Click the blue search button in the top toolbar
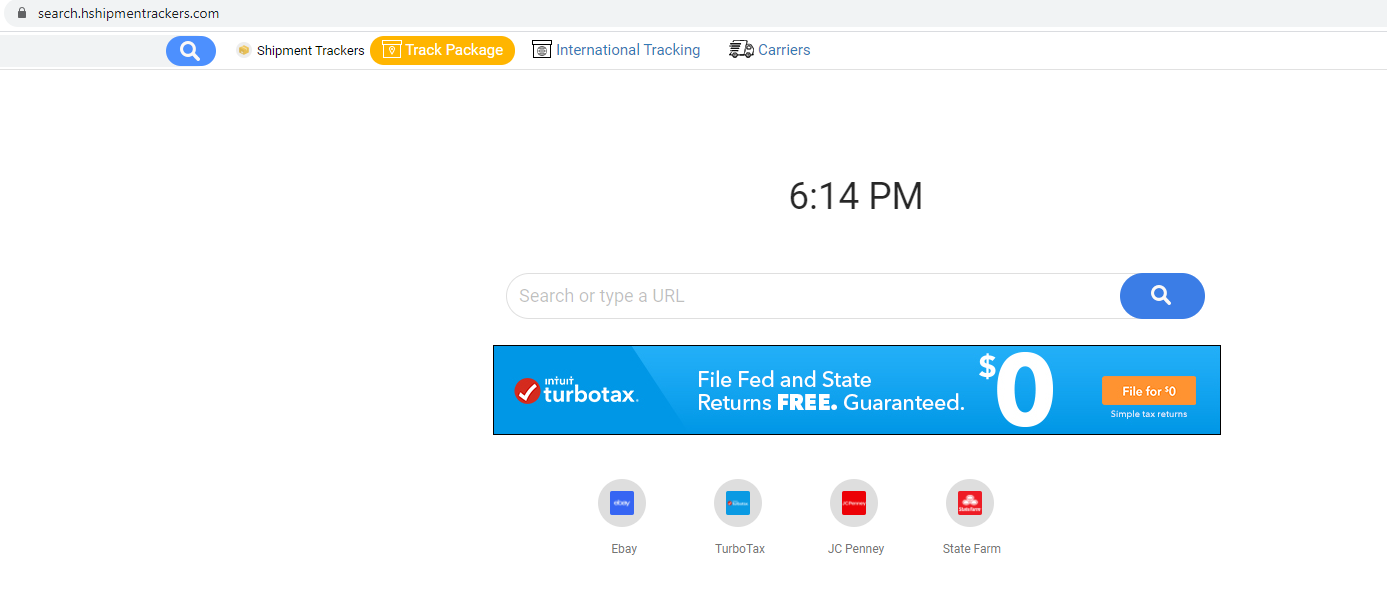 point(191,51)
